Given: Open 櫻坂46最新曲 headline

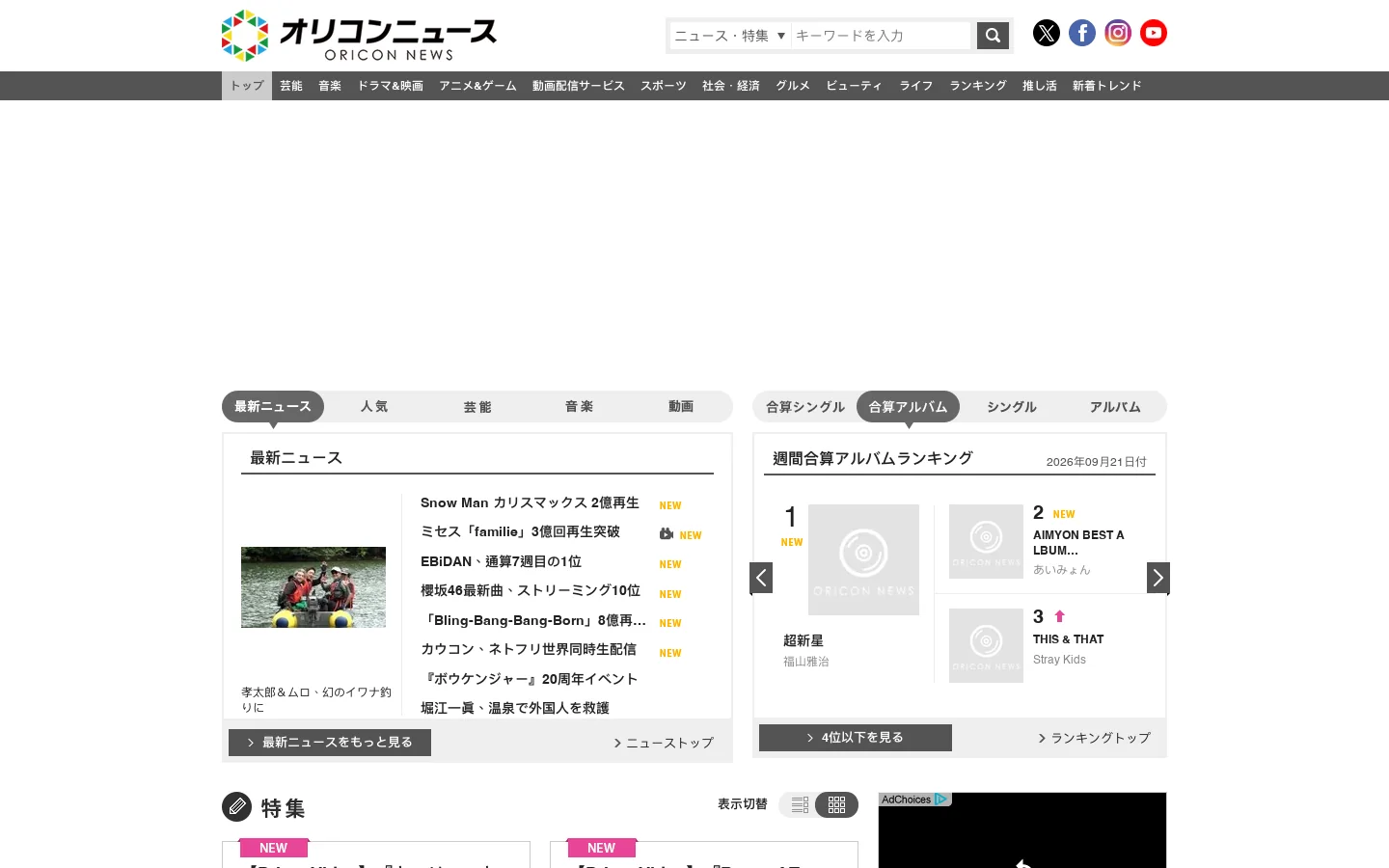Looking at the screenshot, I should (531, 590).
